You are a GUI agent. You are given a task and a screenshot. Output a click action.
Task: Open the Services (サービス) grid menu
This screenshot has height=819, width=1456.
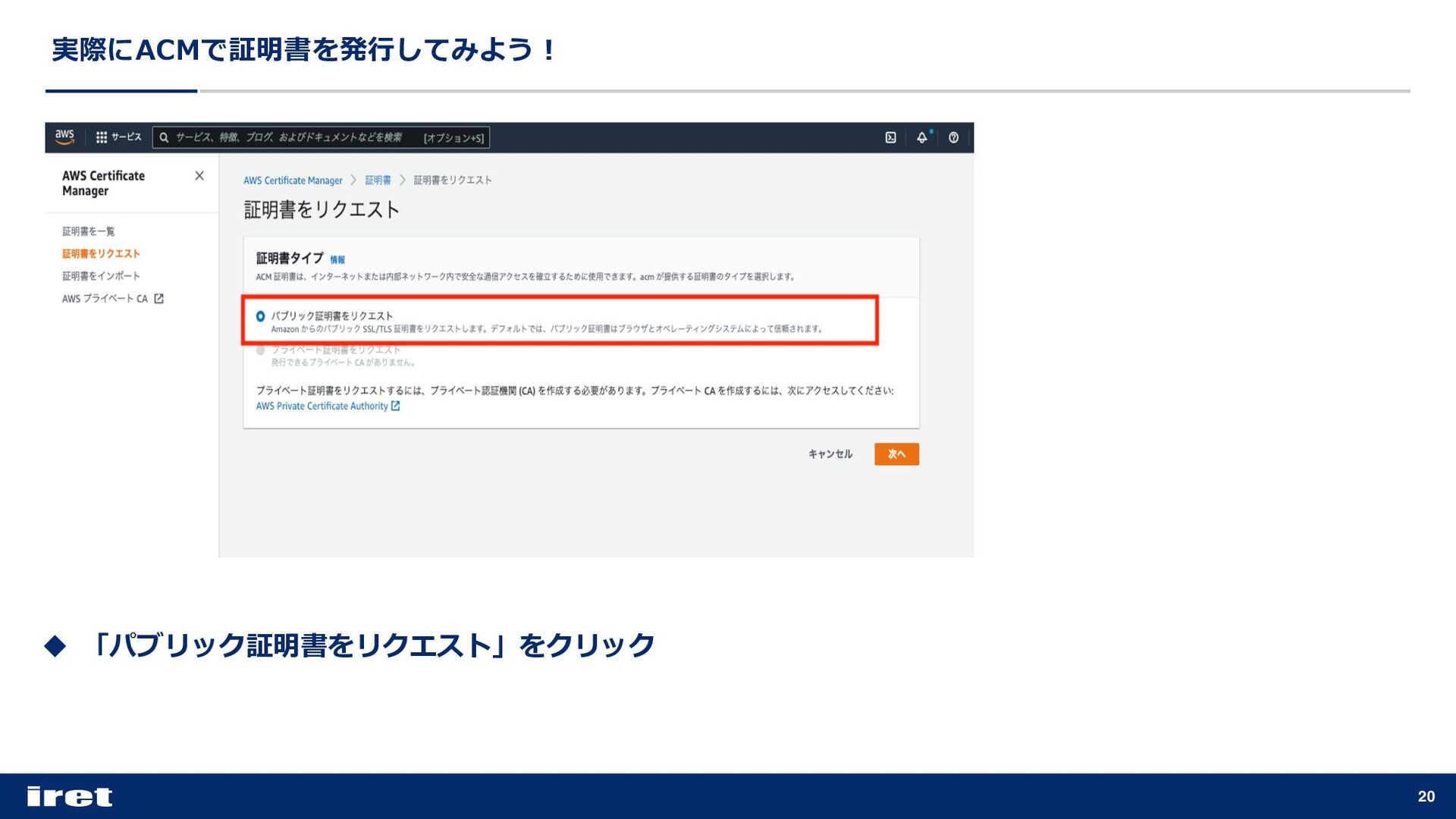tap(118, 137)
